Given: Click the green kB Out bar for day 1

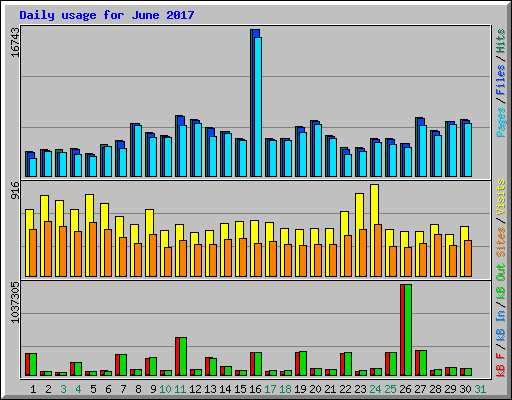Looking at the screenshot, I should click(x=33, y=364).
